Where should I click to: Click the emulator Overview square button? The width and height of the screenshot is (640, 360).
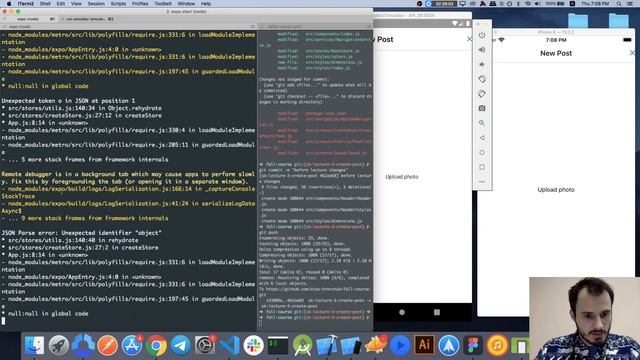tap(482, 167)
